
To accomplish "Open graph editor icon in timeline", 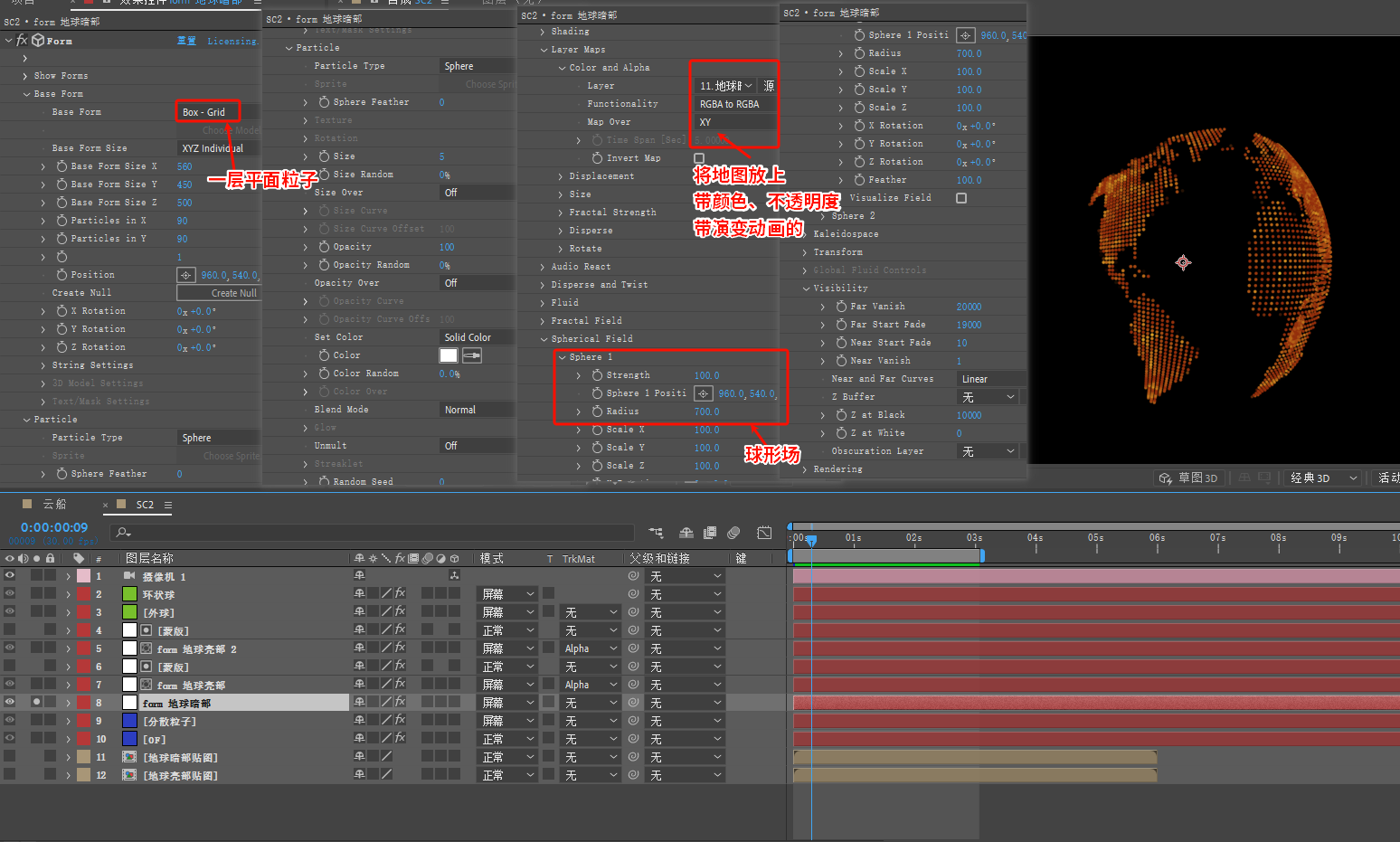I will pyautogui.click(x=764, y=533).
